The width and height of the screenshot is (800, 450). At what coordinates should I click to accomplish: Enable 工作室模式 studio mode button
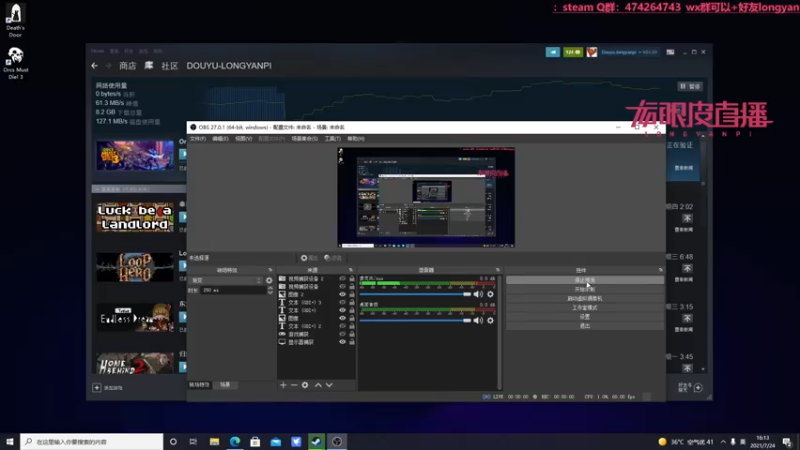[x=585, y=308]
